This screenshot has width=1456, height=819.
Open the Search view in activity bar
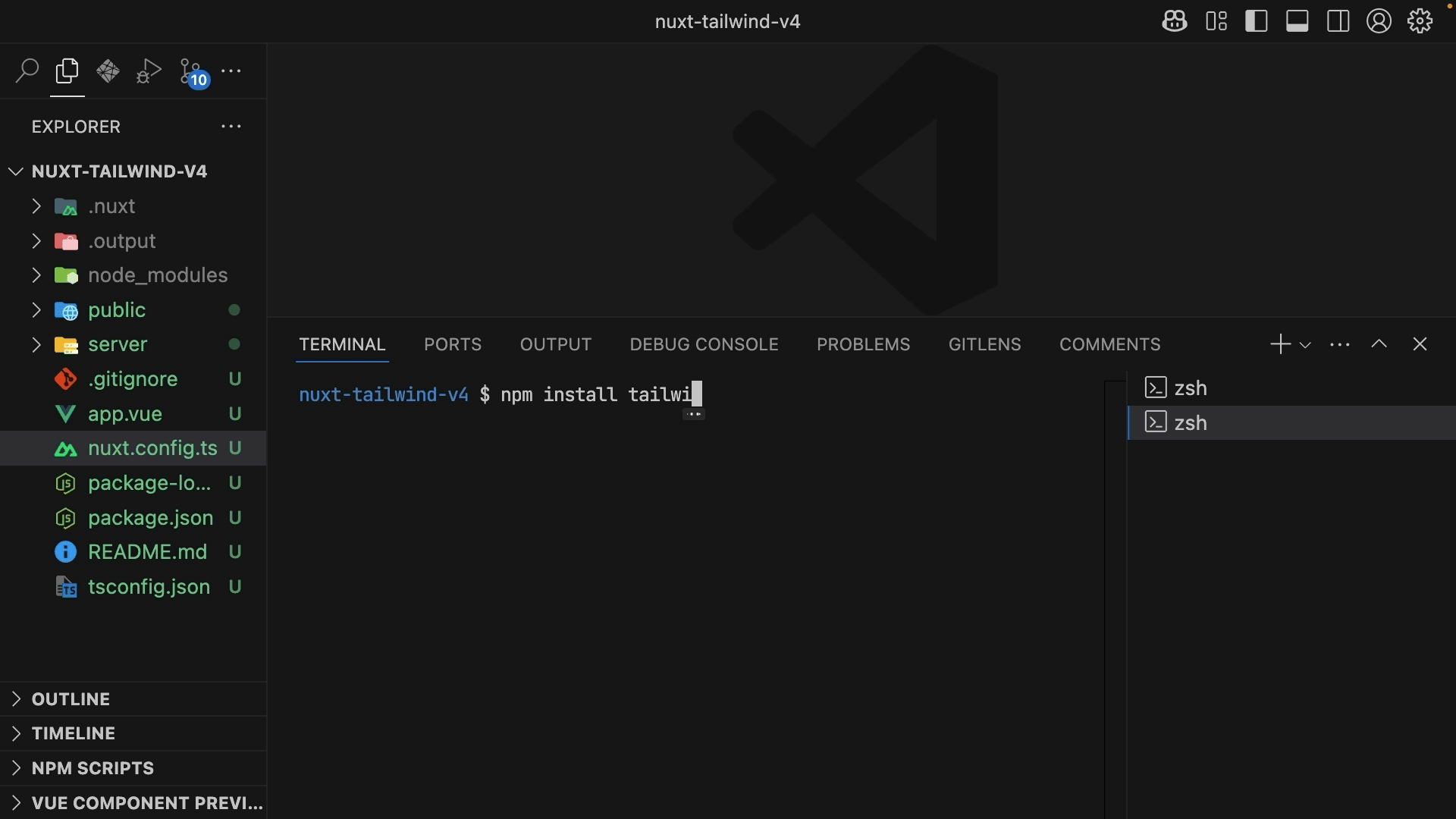pos(27,71)
